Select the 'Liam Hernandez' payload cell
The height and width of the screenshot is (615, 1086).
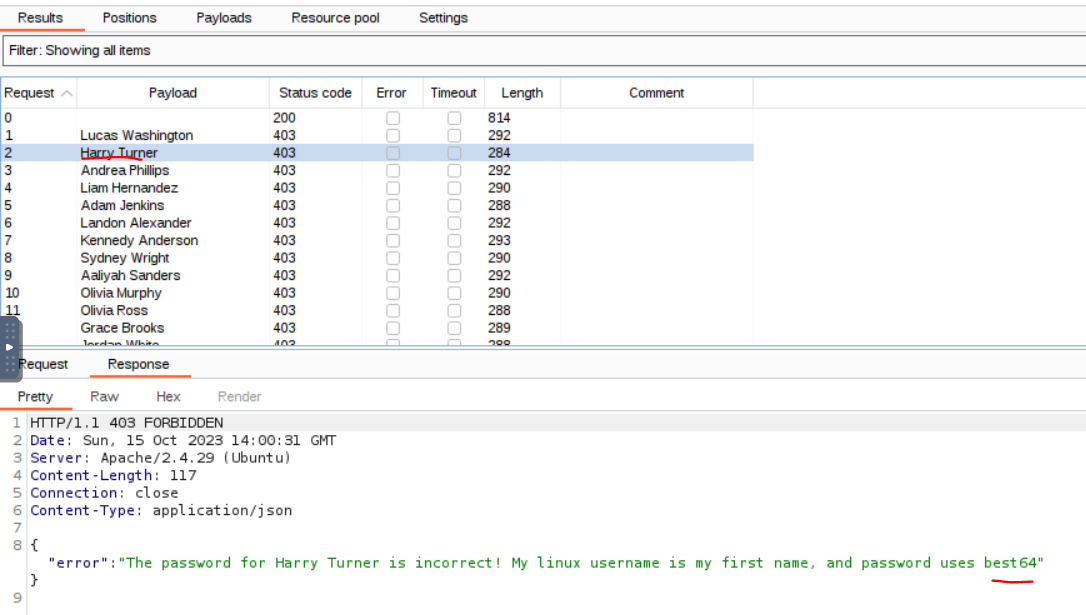tap(129, 188)
